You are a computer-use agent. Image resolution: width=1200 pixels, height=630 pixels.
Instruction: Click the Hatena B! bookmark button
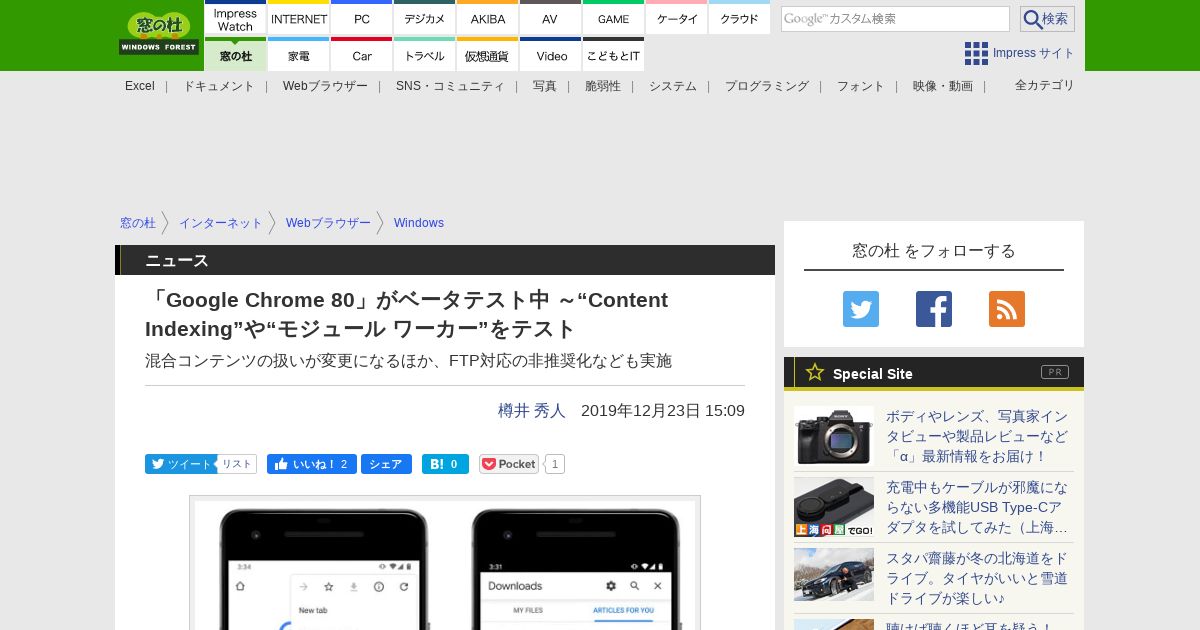pos(445,464)
